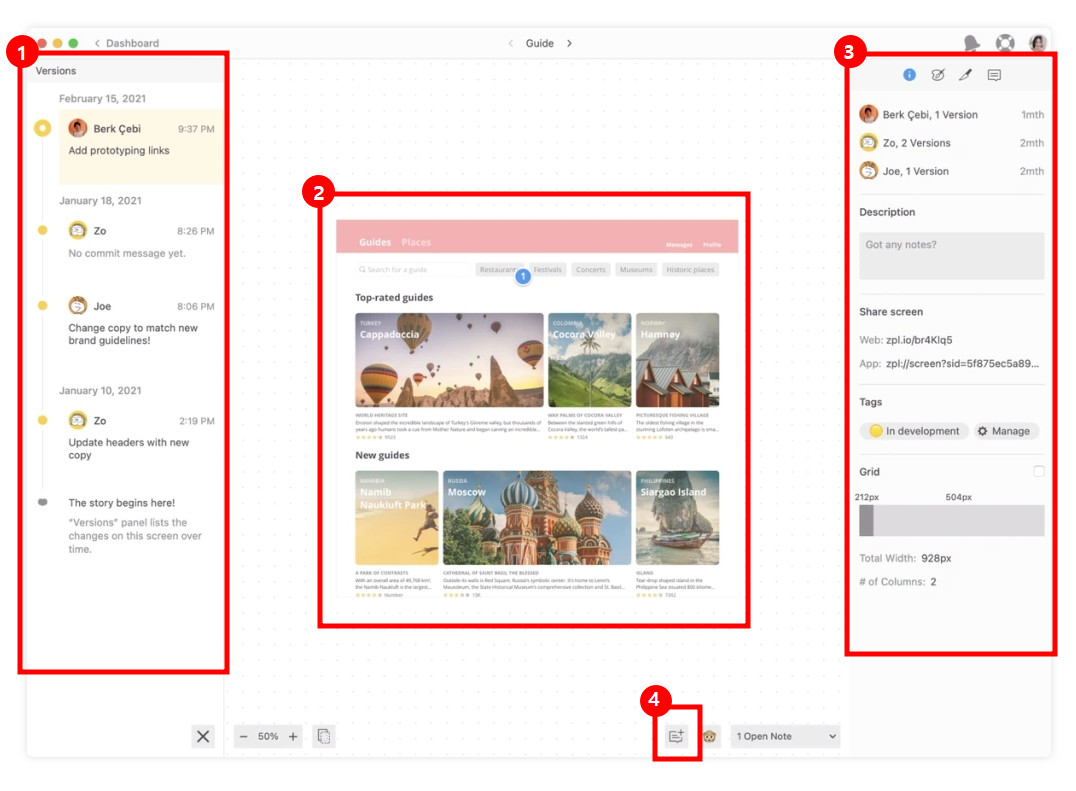This screenshot has width=1076, height=791.
Task: Click the Namib Naukluft Park thumbnail
Action: click(397, 517)
